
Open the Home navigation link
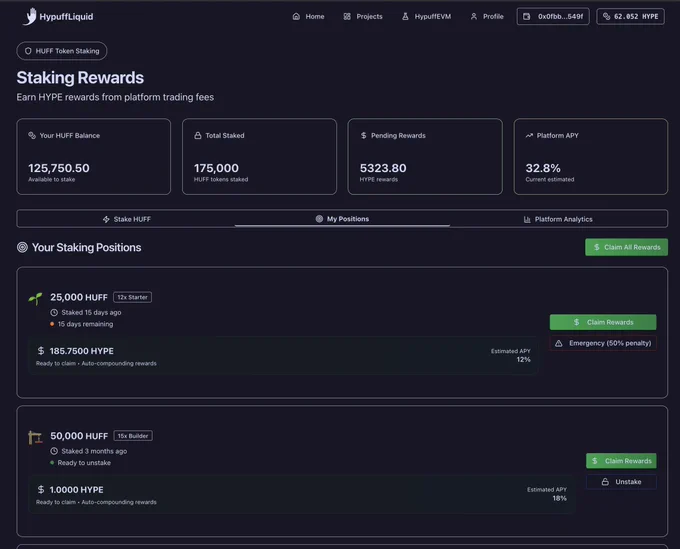coord(308,16)
